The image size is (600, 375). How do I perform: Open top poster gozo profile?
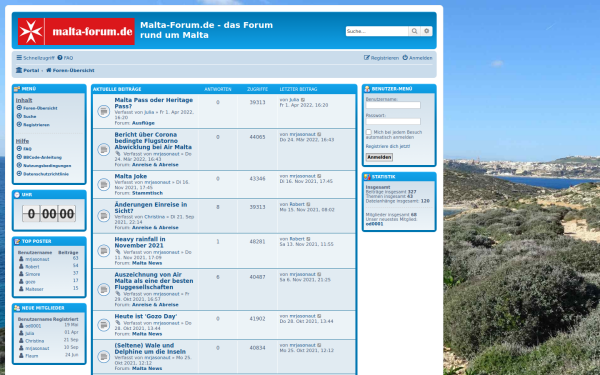tap(30, 282)
